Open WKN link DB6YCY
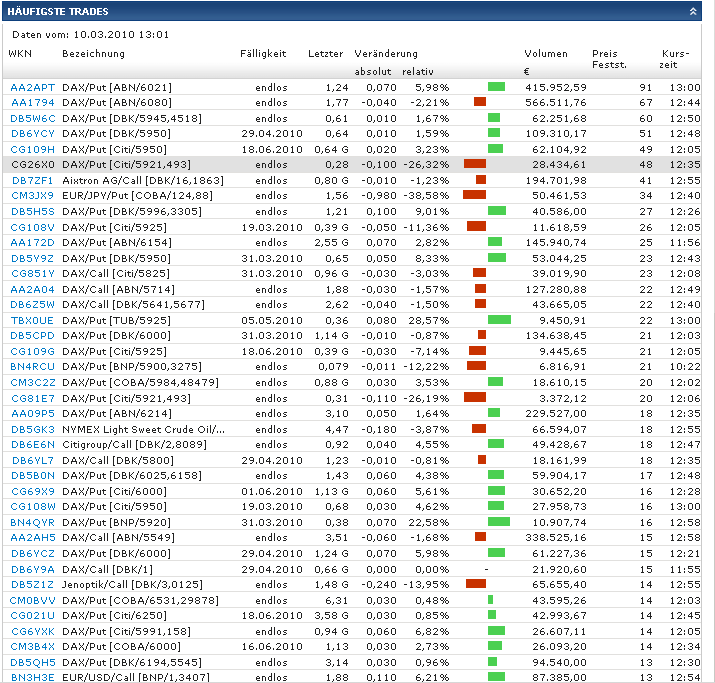This screenshot has height=683, width=715. point(32,134)
